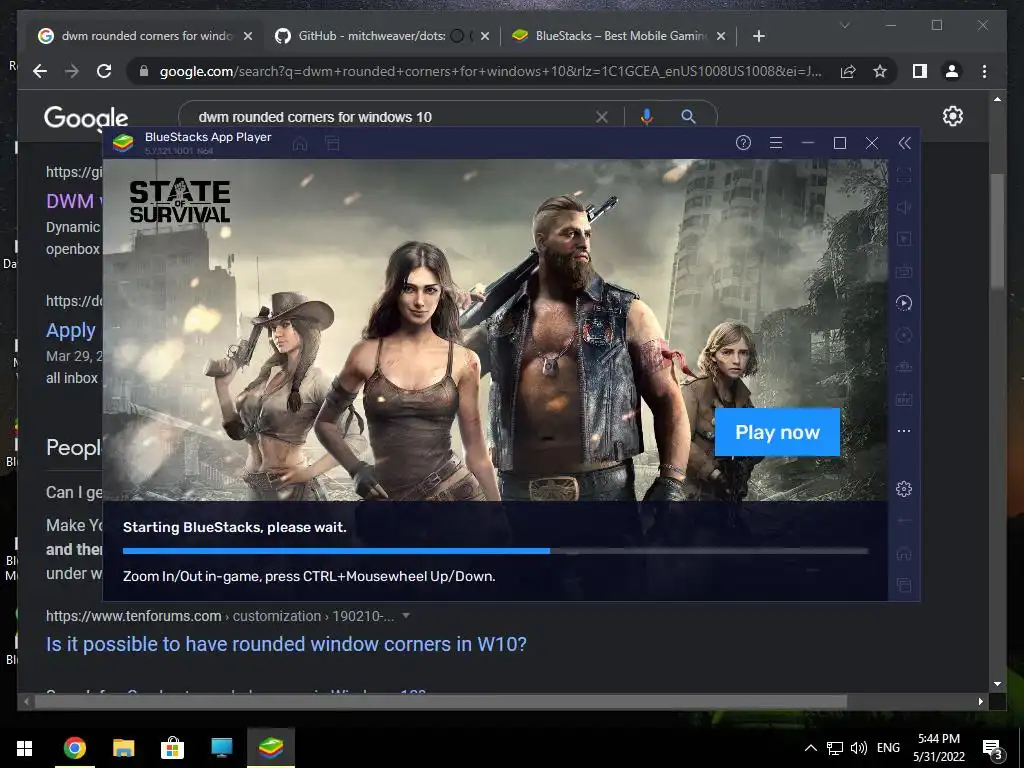The width and height of the screenshot is (1024, 768).
Task: Click Chrome share page icon
Action: (x=848, y=71)
